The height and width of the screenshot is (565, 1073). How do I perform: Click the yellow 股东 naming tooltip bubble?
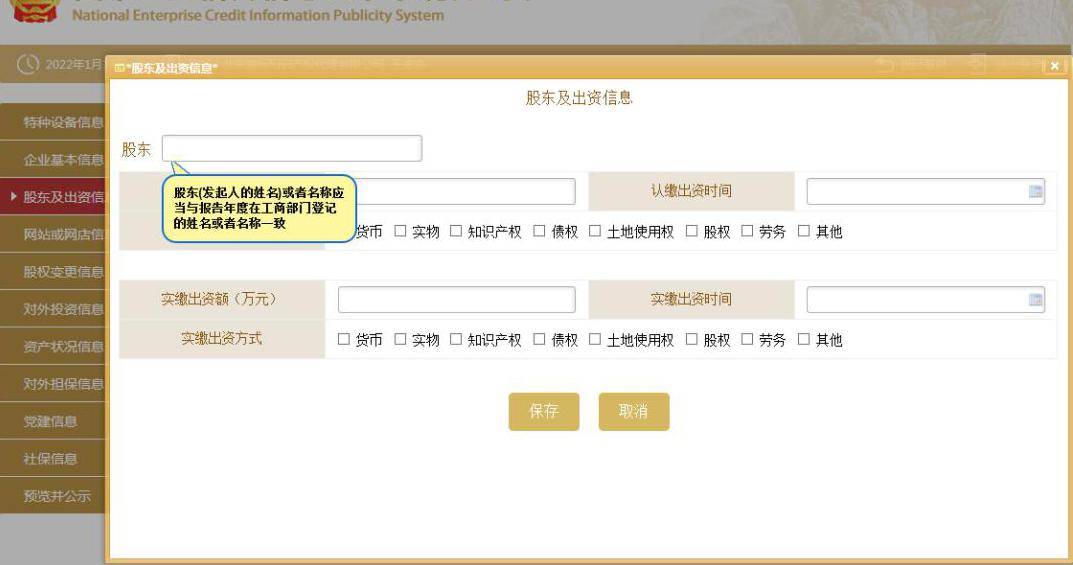click(259, 208)
